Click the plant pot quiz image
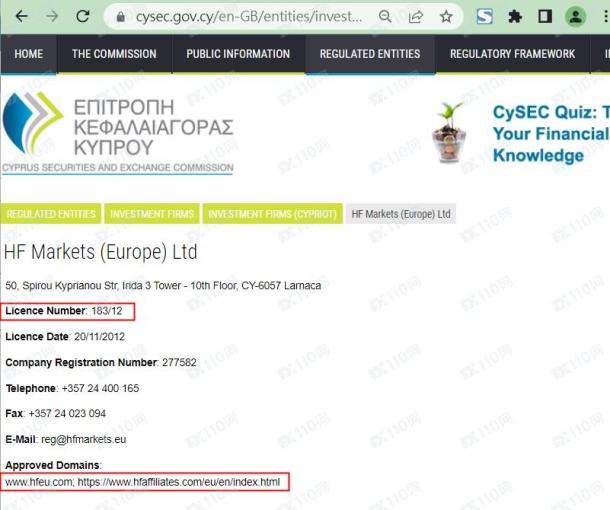Viewport: 610px width, 510px height. [x=449, y=132]
